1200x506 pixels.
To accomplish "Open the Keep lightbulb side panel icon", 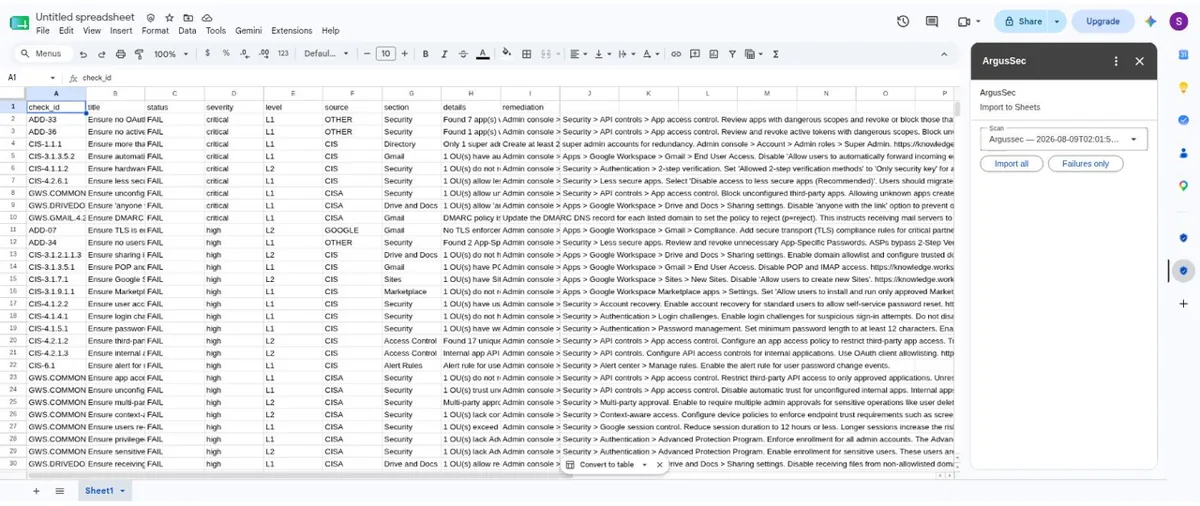I will tap(1183, 87).
